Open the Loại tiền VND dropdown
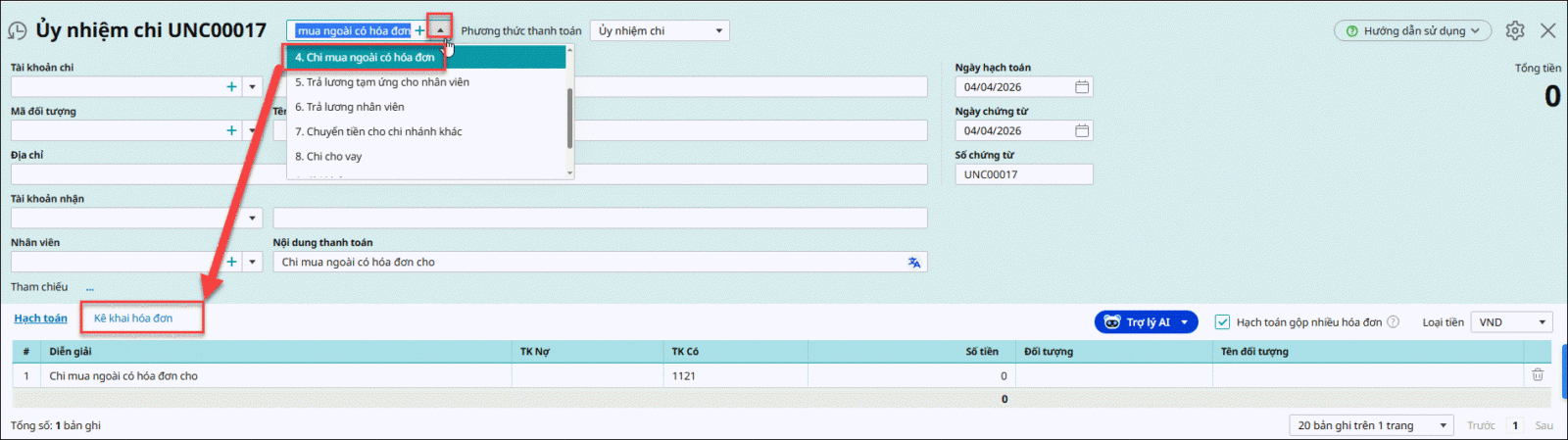1568x440 pixels. pos(1542,322)
